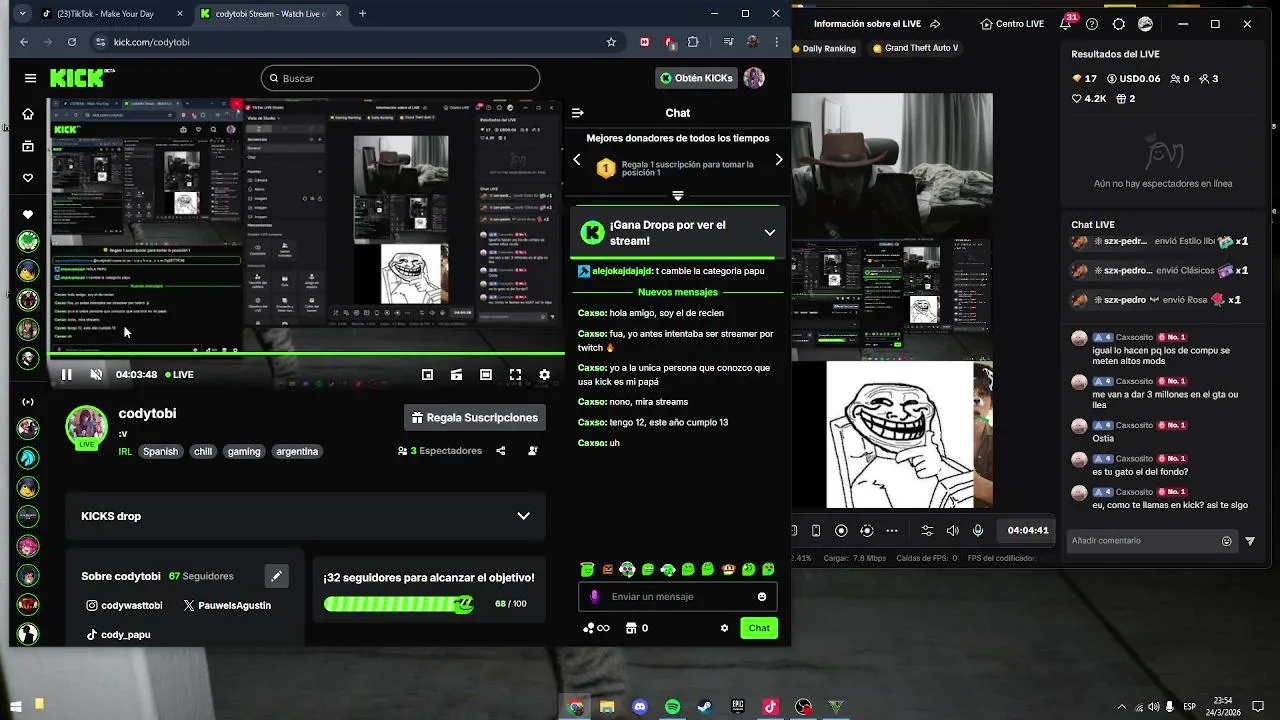Open cody_papu TikTok link
This screenshot has width=1280, height=720.
[x=118, y=634]
